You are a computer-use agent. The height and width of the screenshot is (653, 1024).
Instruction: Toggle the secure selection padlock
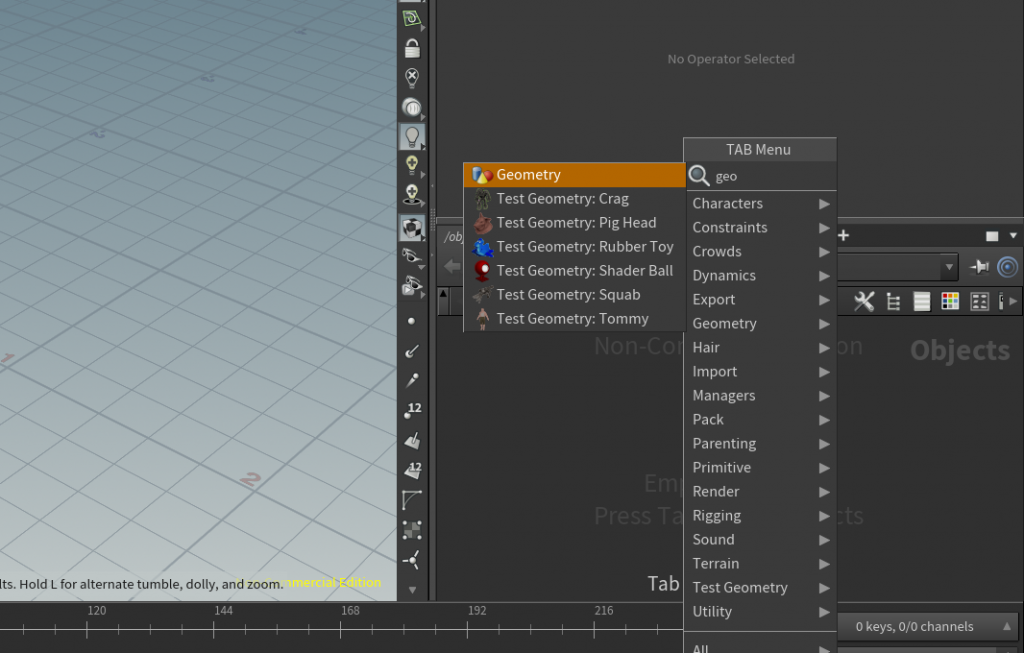411,47
